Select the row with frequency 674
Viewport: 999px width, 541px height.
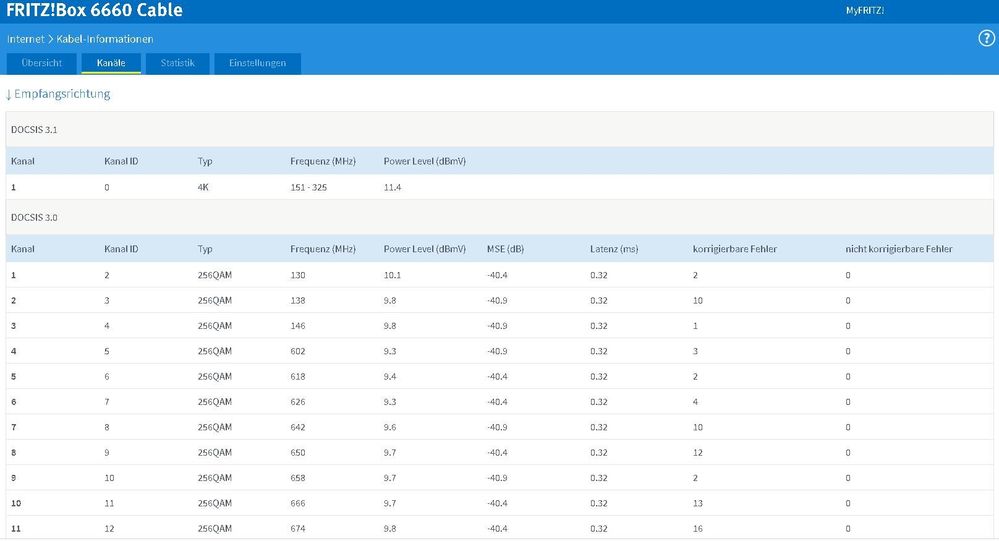298,528
